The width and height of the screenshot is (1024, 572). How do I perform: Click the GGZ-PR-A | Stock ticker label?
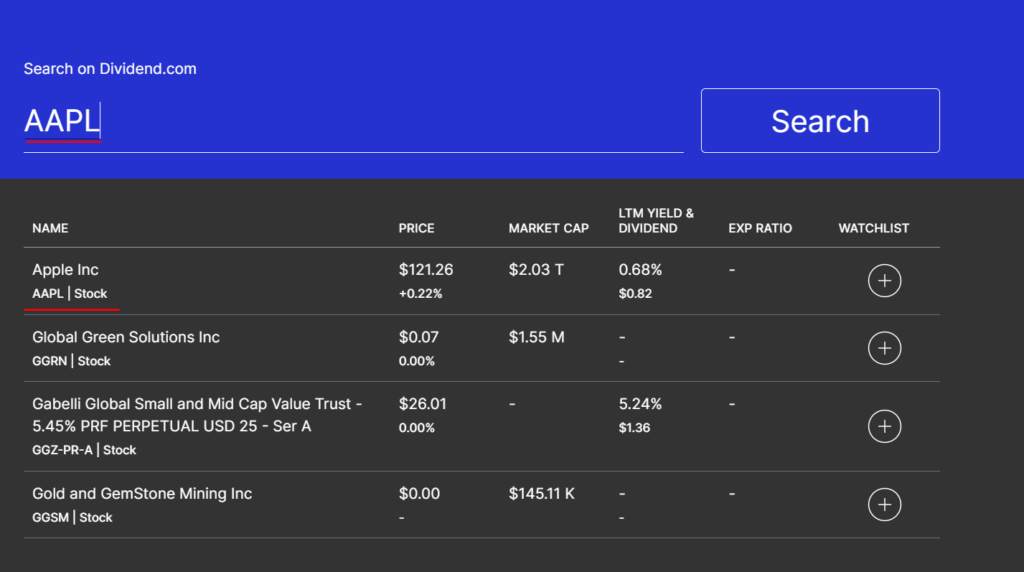(84, 450)
